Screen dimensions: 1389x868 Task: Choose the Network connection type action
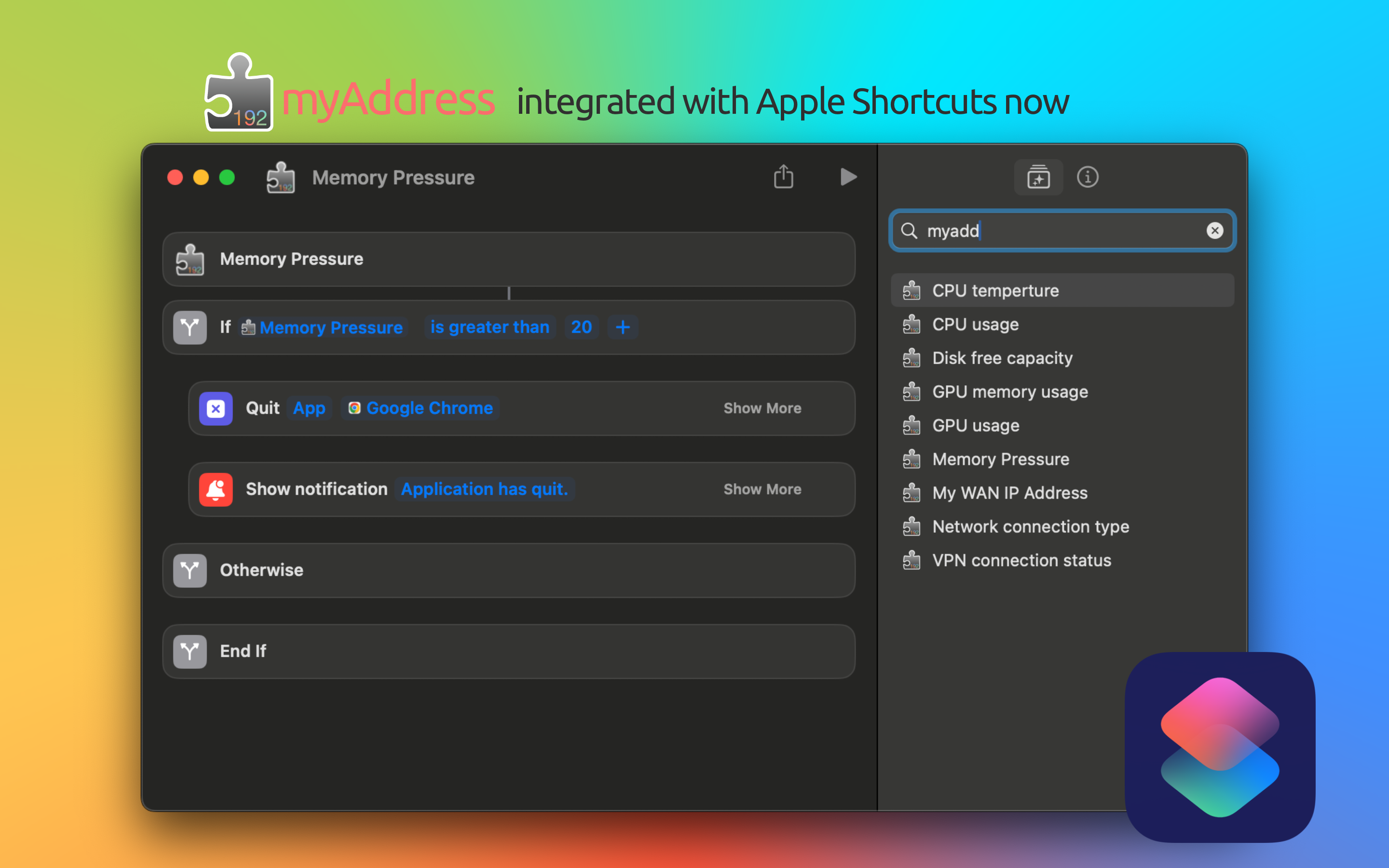click(x=1062, y=527)
